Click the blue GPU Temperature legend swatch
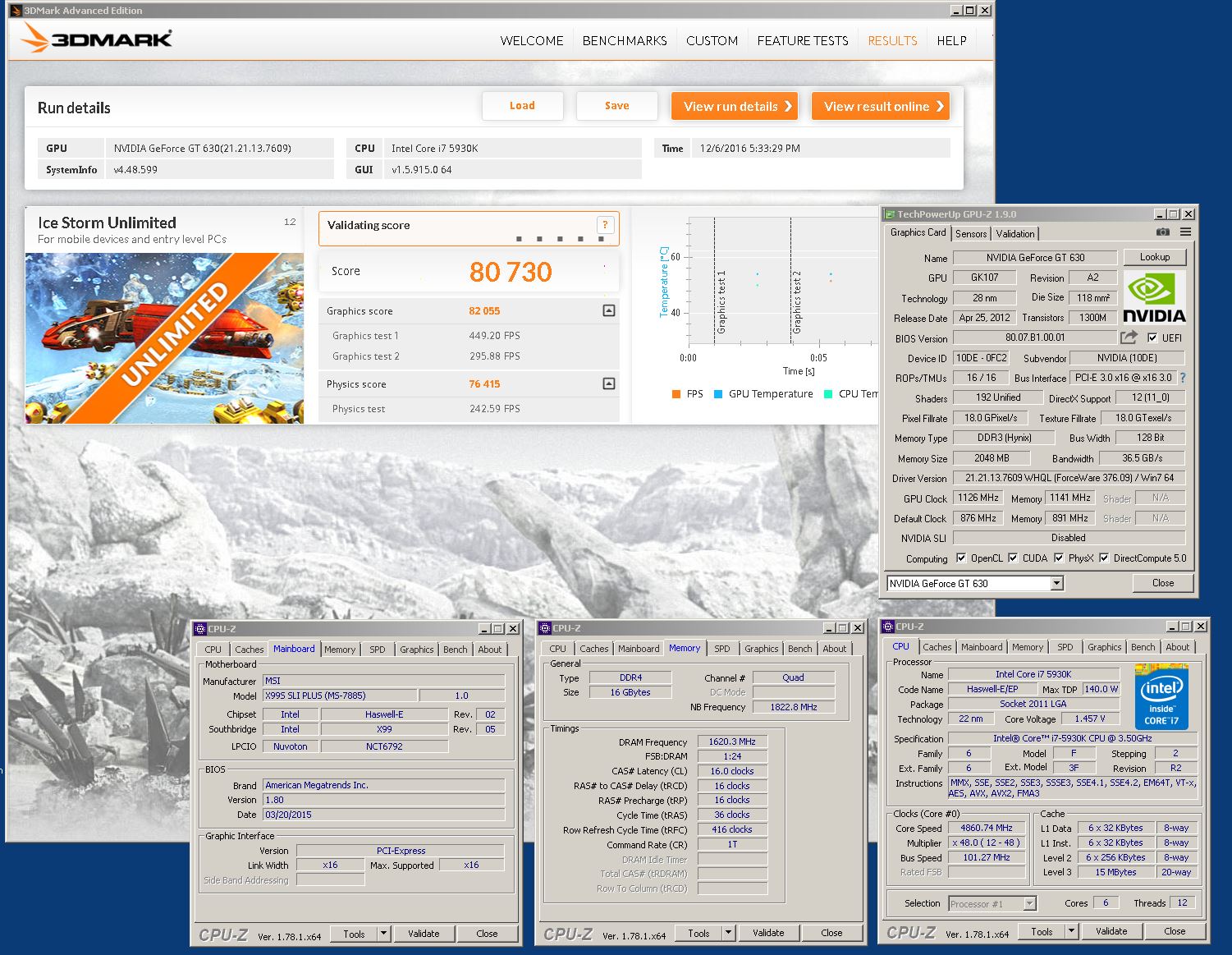 pyautogui.click(x=718, y=394)
